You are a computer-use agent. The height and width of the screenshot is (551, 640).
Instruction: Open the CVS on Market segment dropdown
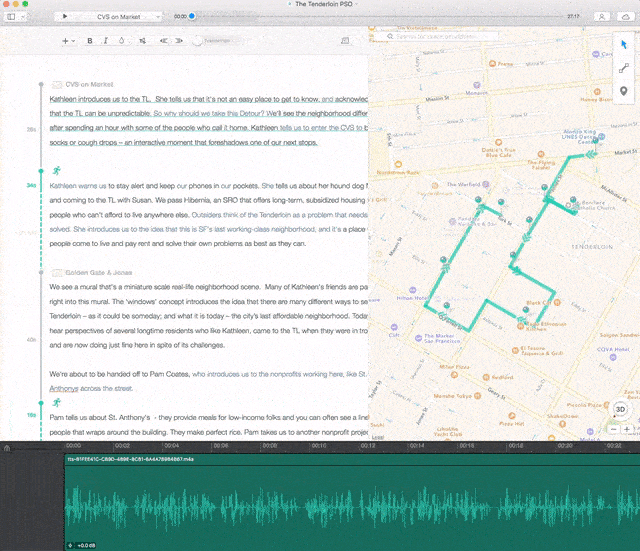pos(116,16)
